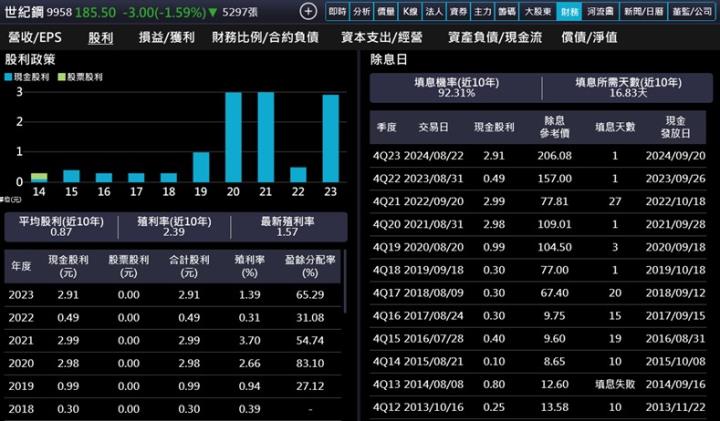The image size is (720, 421).
Task: Click payment date 2021/09/28
Action: tap(675, 225)
